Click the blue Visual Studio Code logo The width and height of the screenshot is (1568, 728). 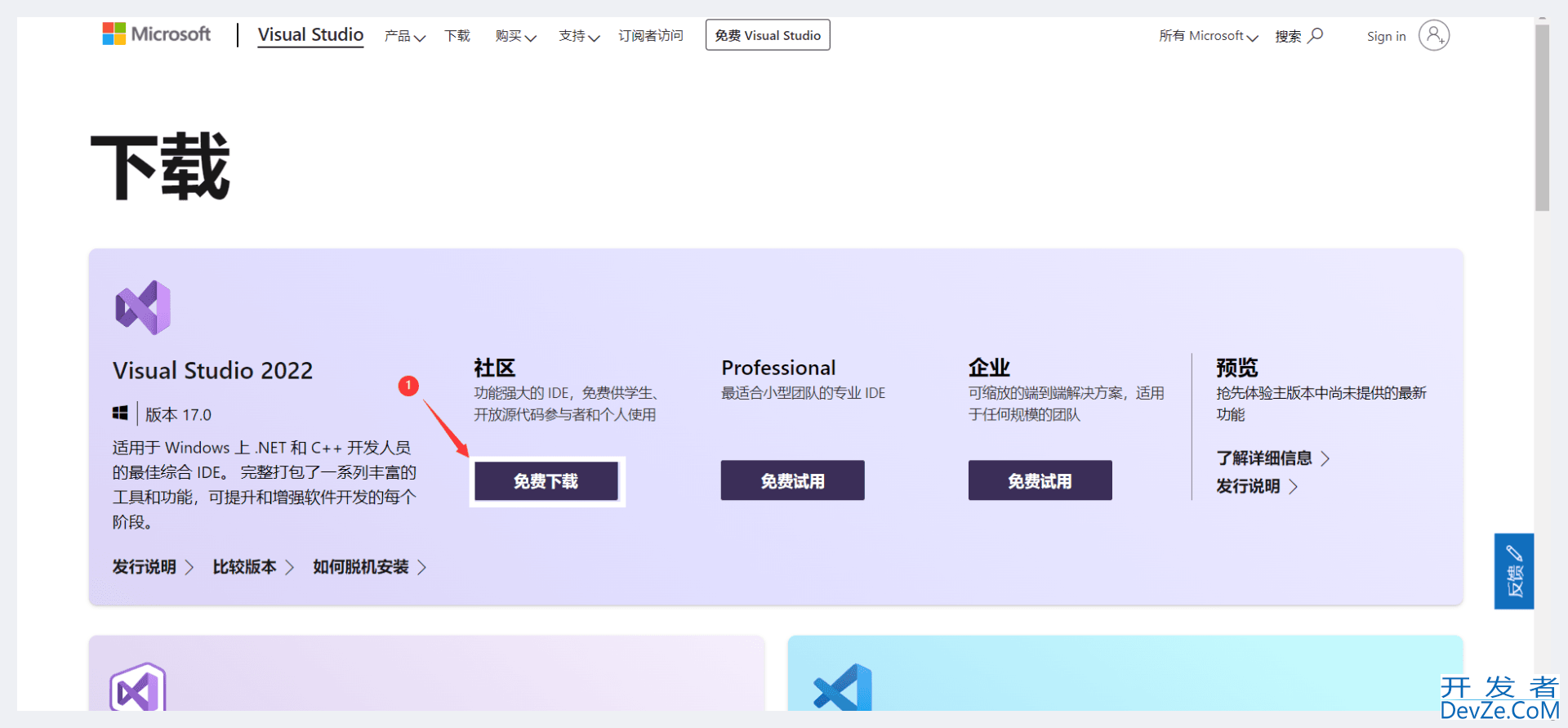click(x=843, y=688)
